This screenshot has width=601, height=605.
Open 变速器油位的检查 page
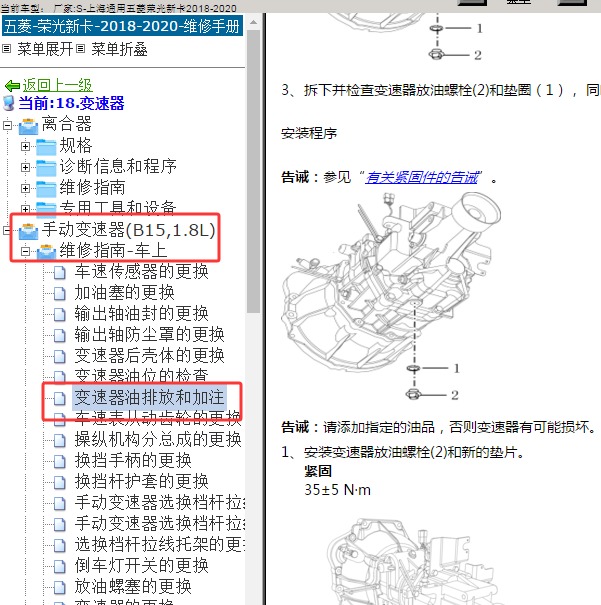click(x=142, y=375)
